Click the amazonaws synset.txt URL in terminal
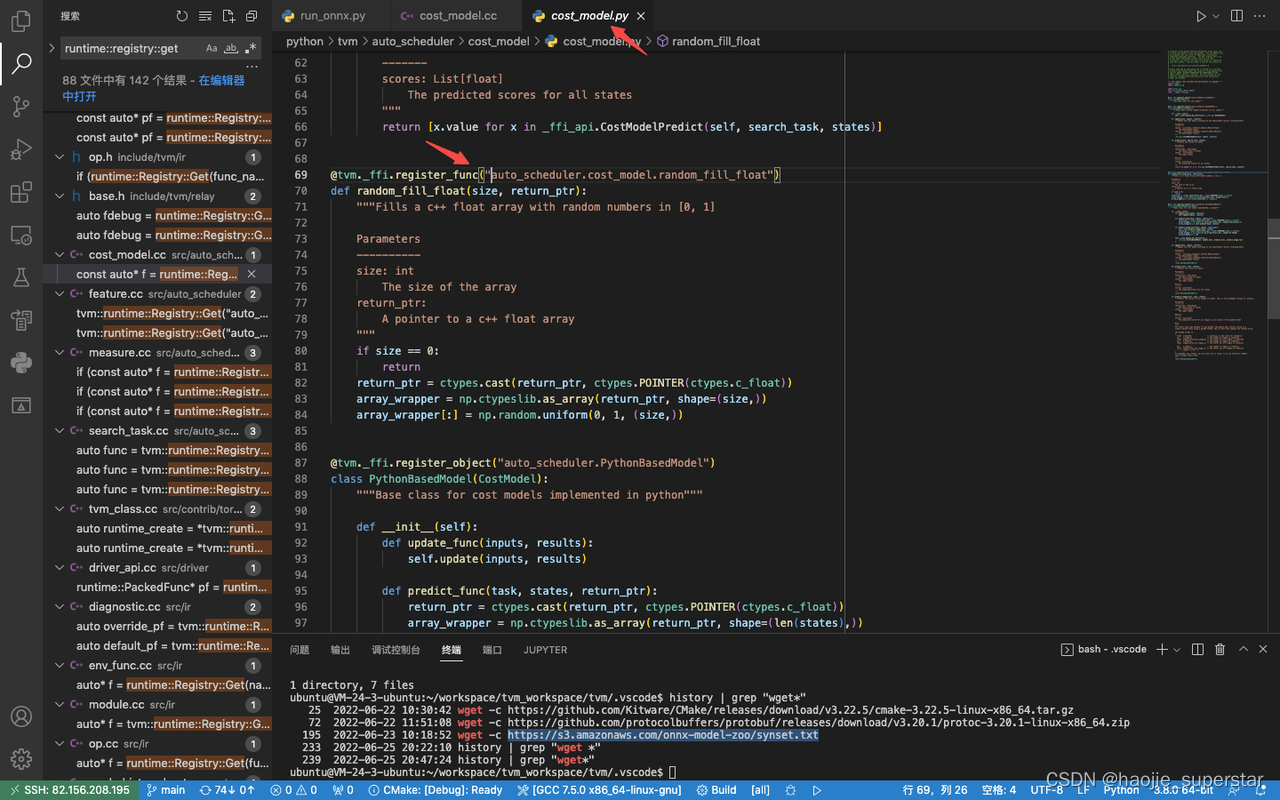Image resolution: width=1280 pixels, height=800 pixels. pos(663,735)
